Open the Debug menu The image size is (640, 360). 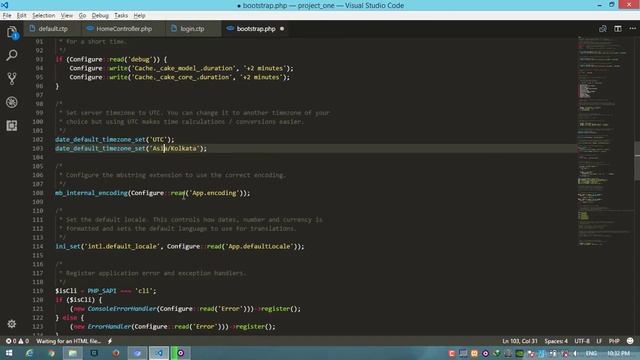[x=100, y=16]
